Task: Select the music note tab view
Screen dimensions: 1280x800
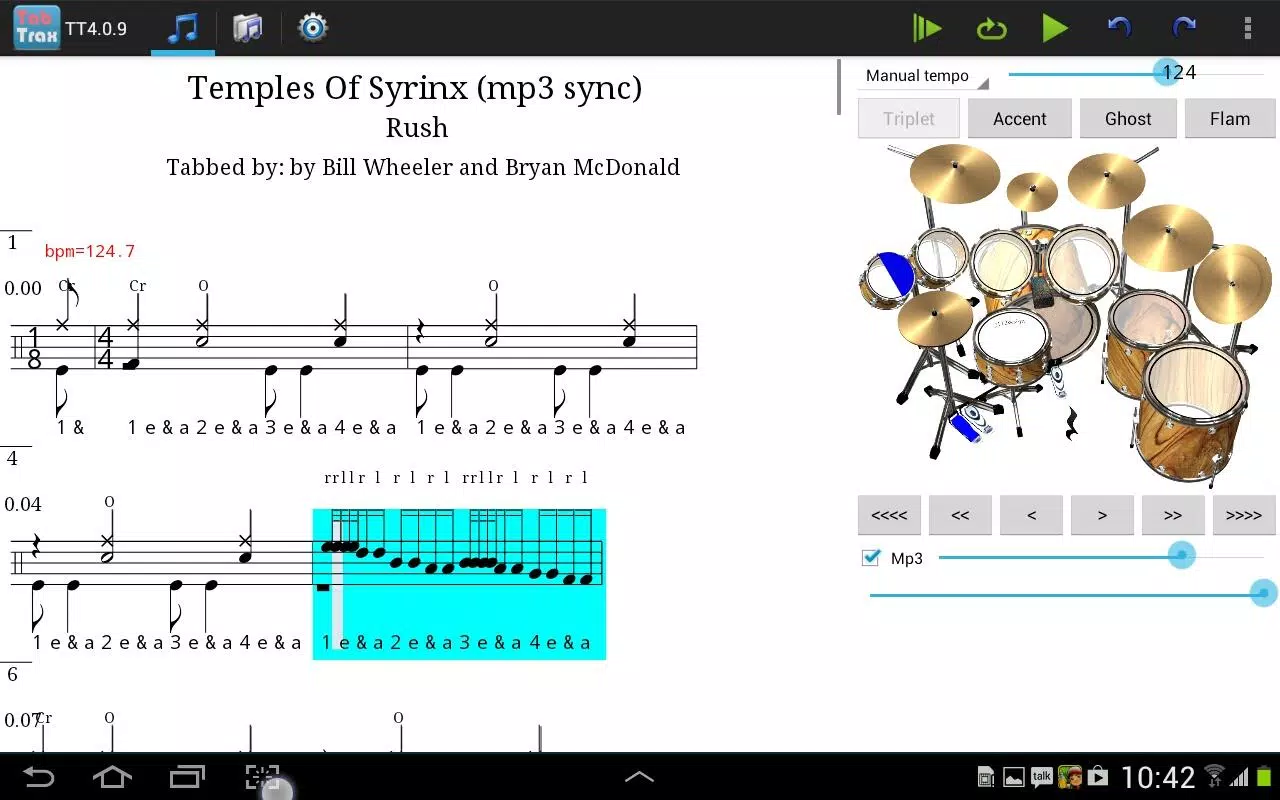Action: coord(182,28)
